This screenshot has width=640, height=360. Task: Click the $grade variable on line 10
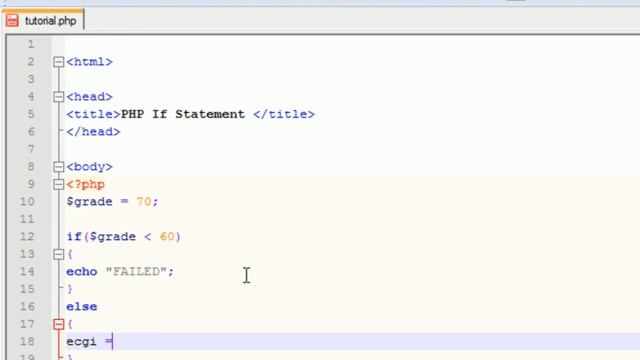pos(89,202)
